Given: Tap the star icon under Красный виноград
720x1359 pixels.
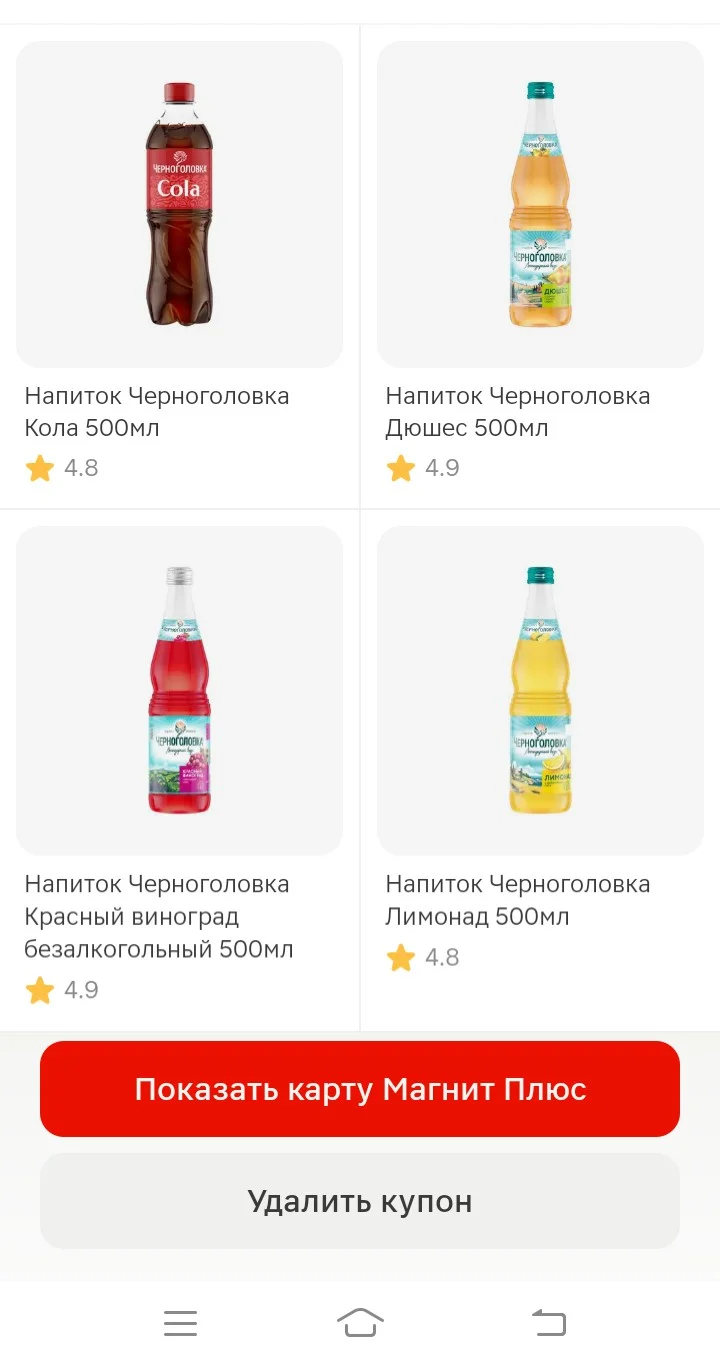Looking at the screenshot, I should click(x=39, y=990).
